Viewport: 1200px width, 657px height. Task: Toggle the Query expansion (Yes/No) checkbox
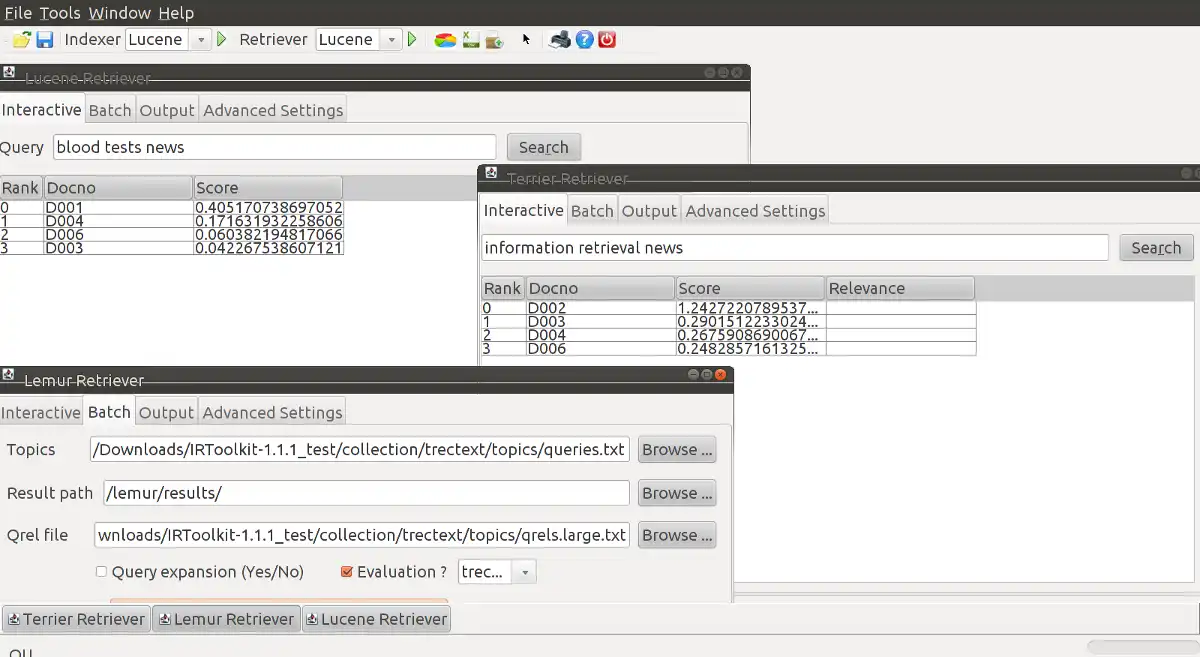coord(102,572)
